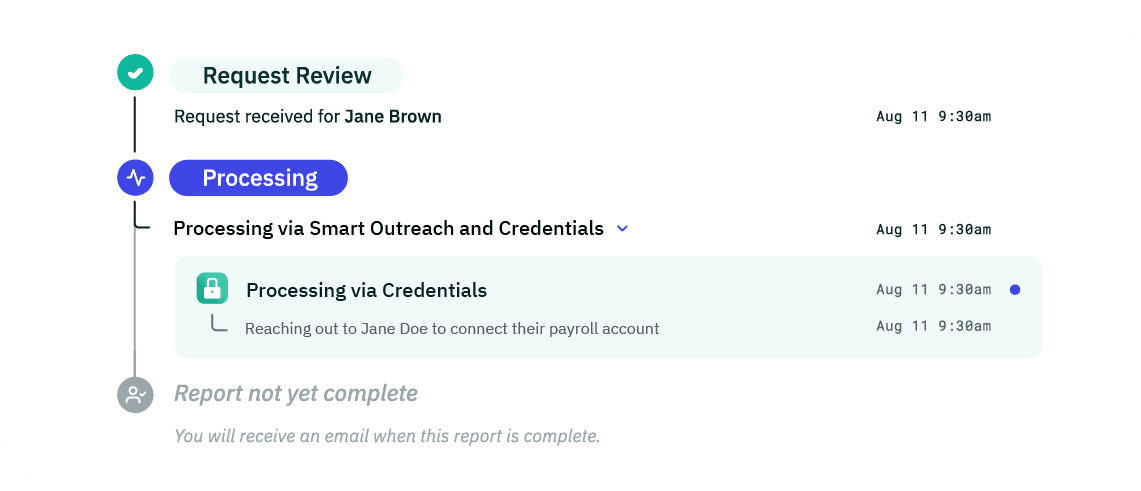Click the green padlock Credentials icon
Viewport: 1141px width, 491px height.
[x=212, y=288]
